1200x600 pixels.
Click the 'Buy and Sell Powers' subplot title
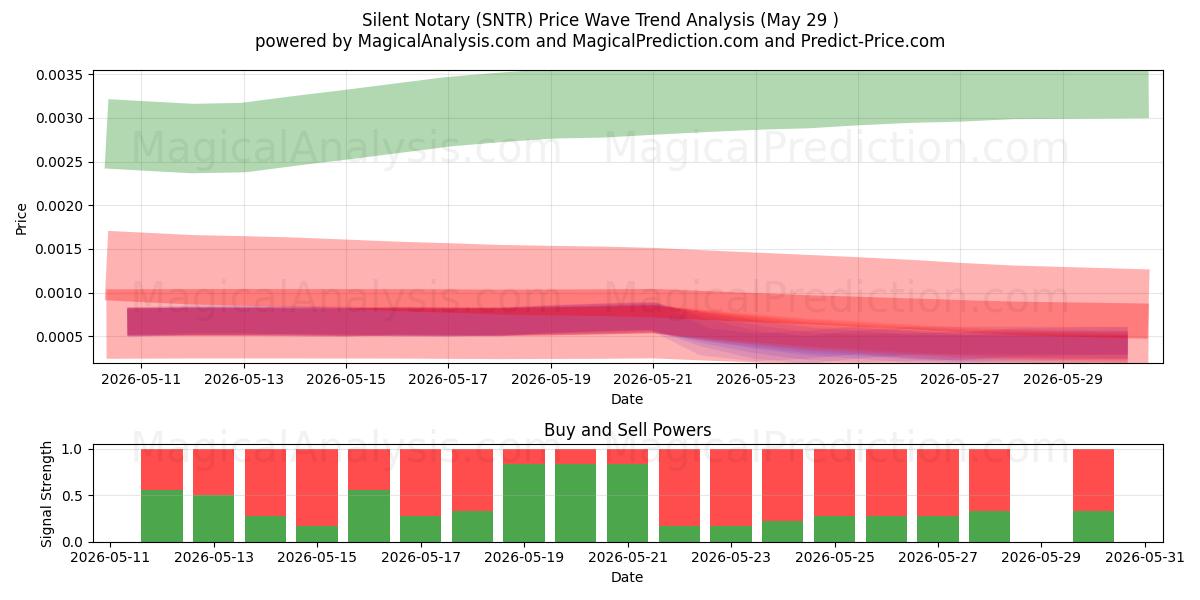click(x=627, y=430)
